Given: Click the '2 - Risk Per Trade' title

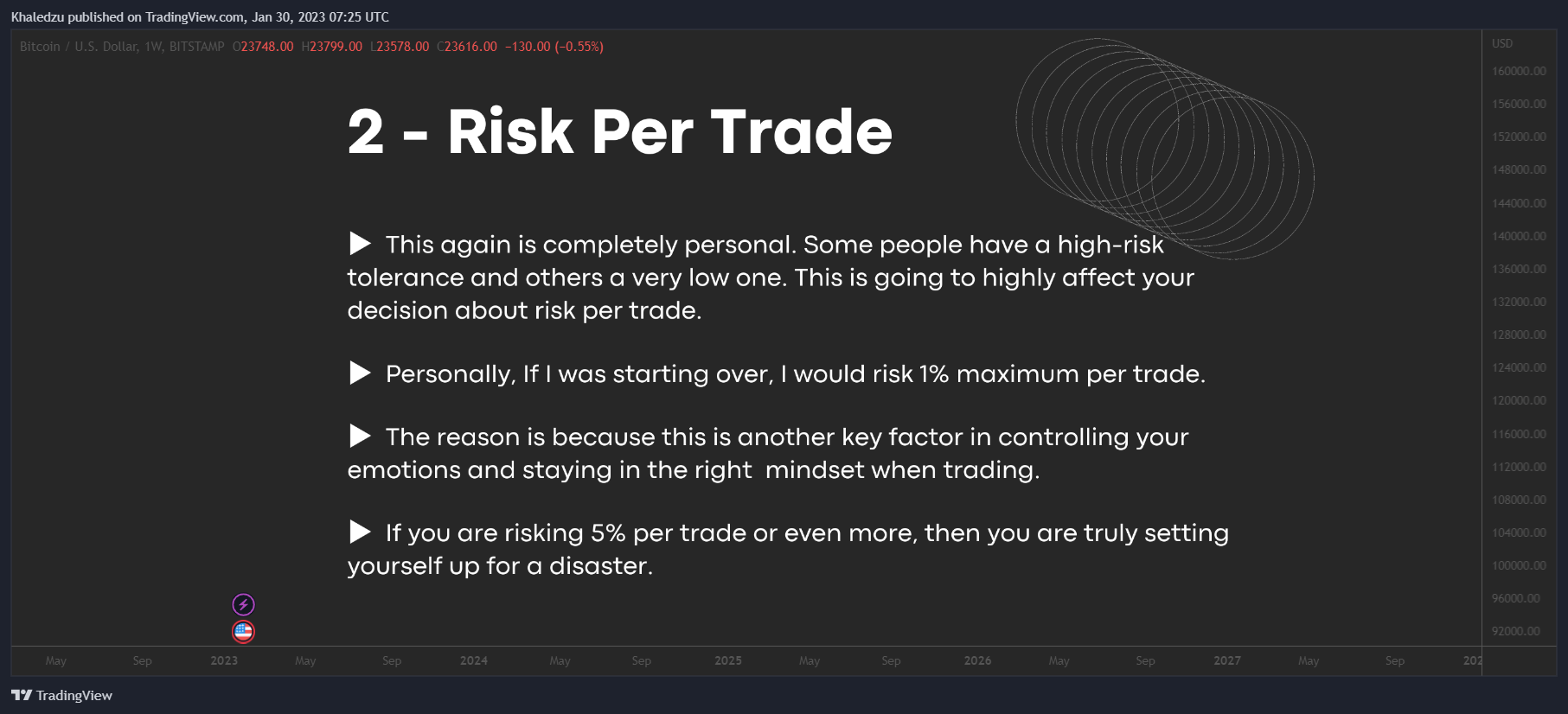Looking at the screenshot, I should [x=619, y=131].
